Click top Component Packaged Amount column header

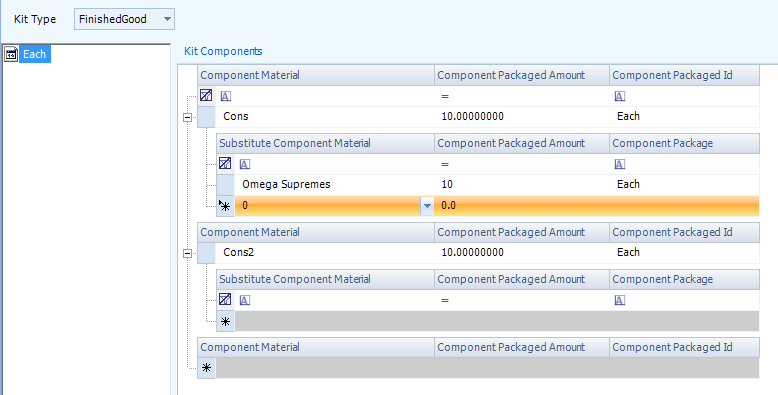[522, 75]
